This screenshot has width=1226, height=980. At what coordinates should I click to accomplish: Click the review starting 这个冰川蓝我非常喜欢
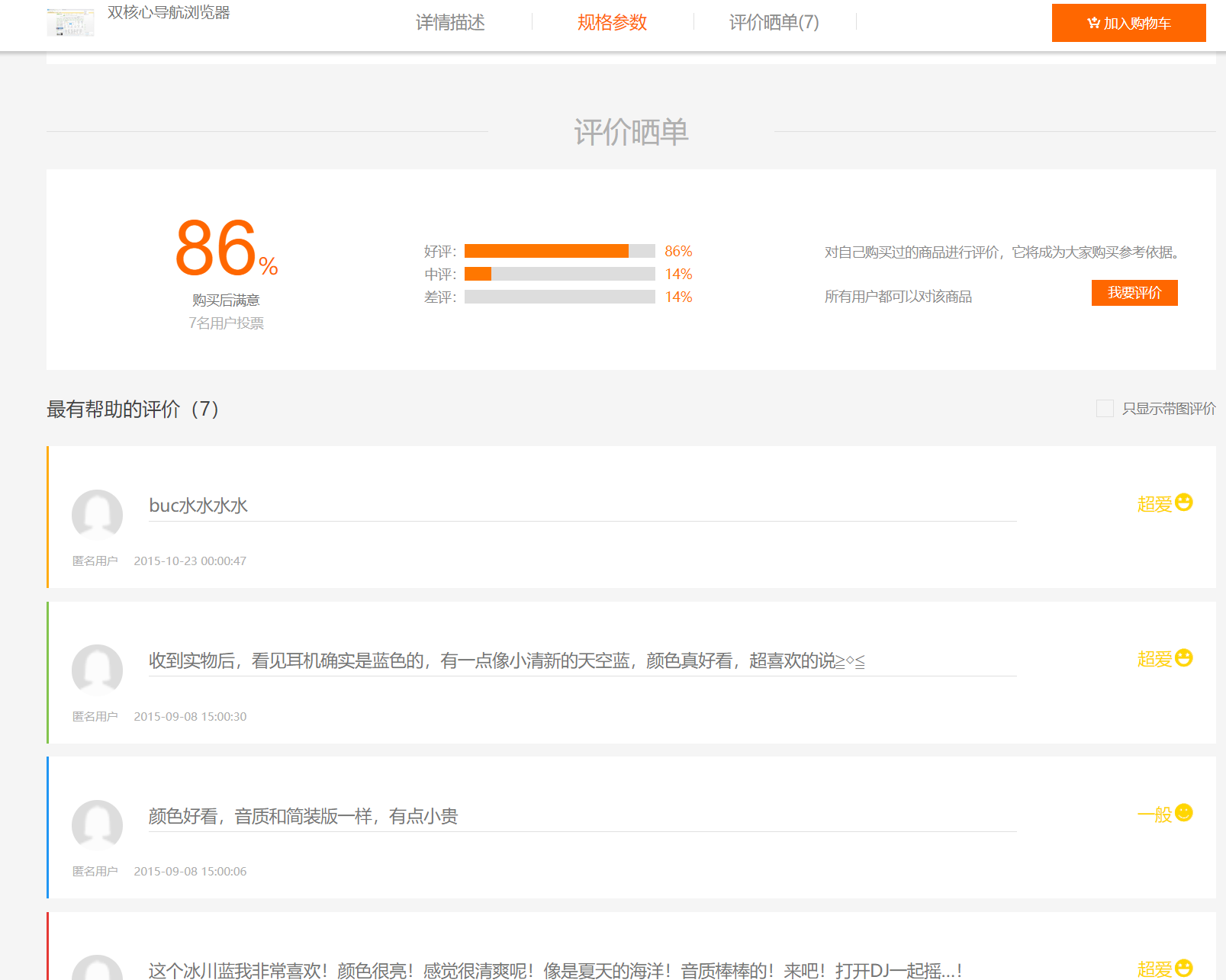click(555, 971)
